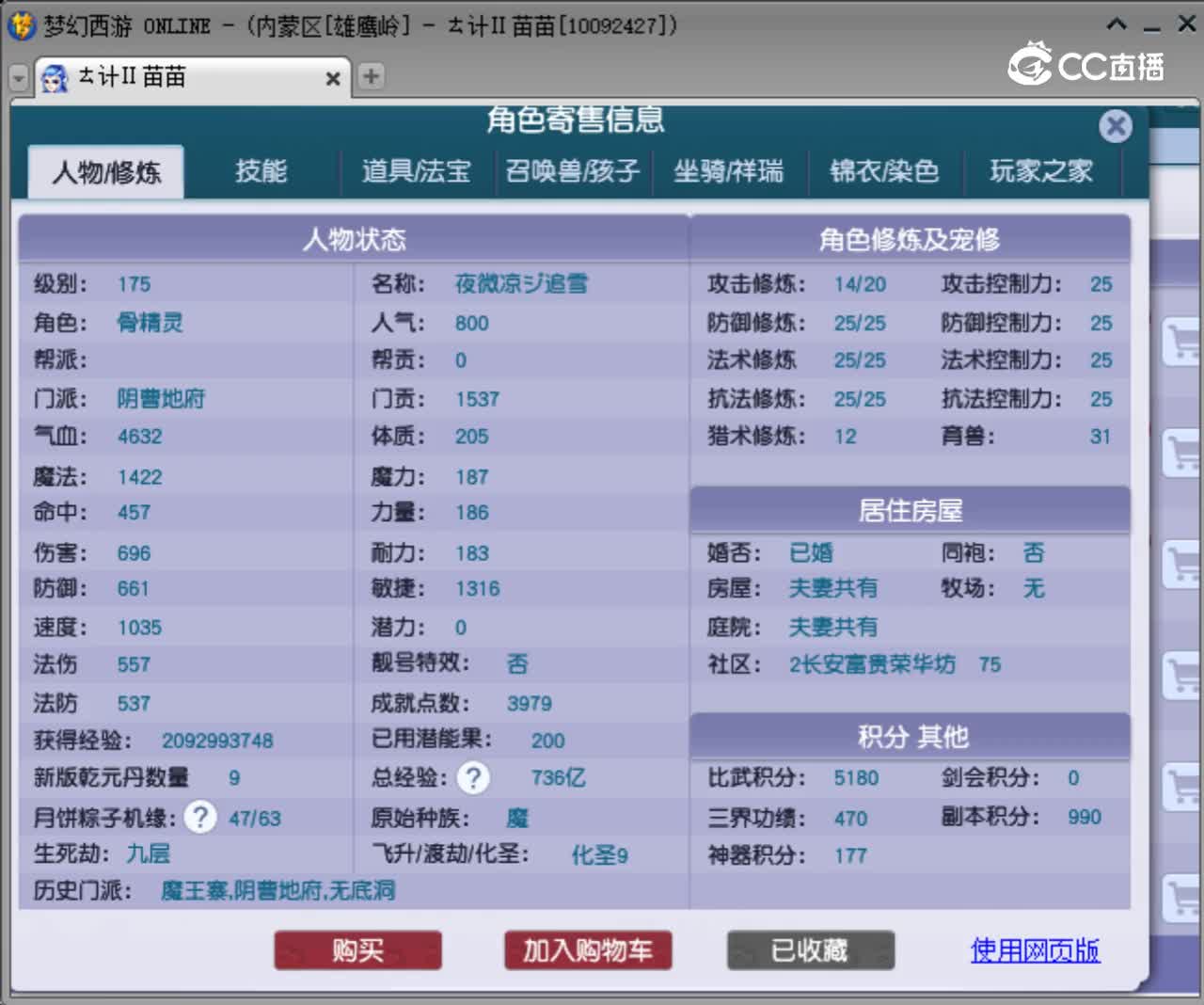Click the 级别 value 175

(x=134, y=284)
